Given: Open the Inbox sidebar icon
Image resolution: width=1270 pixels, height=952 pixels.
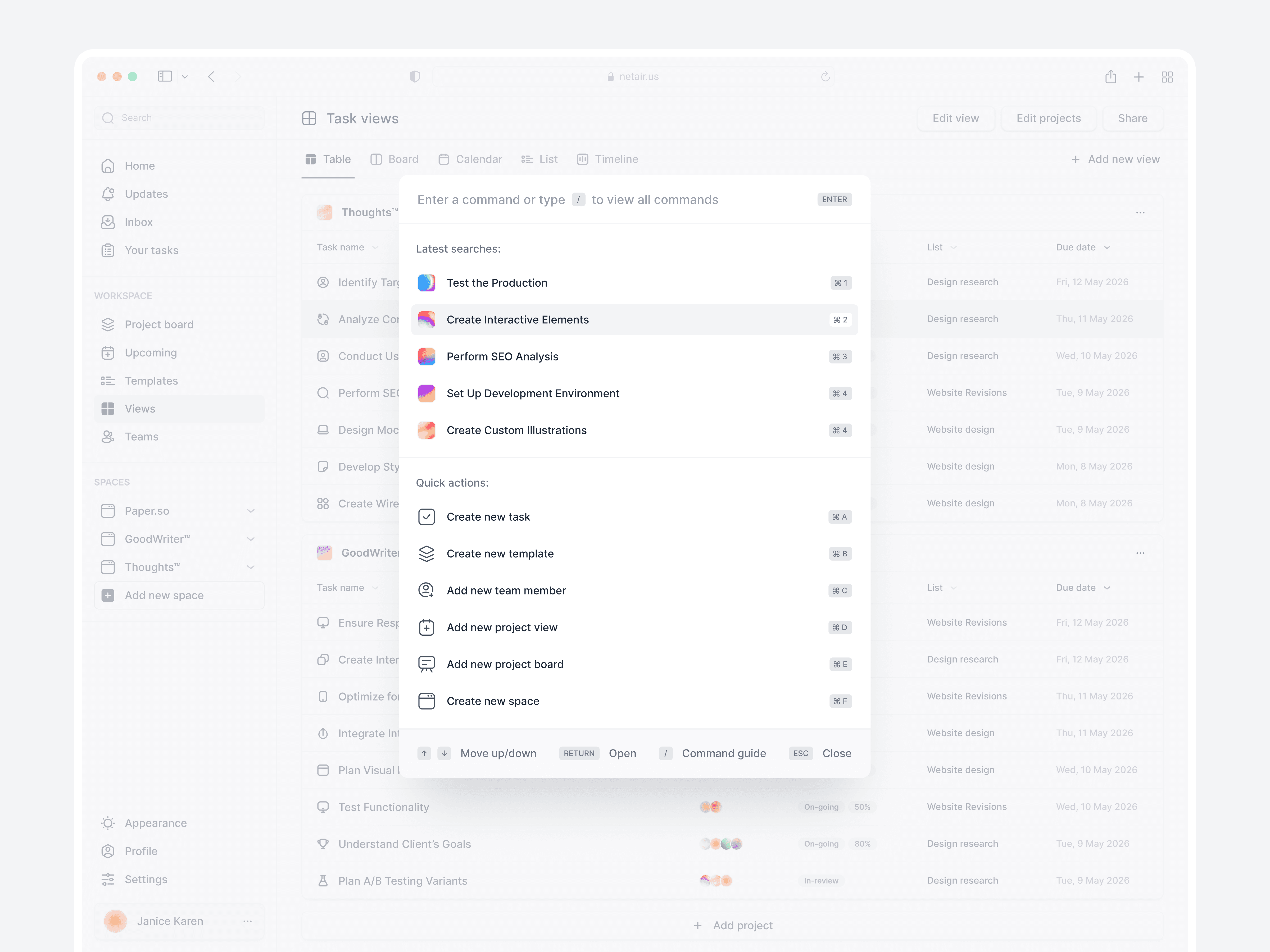Looking at the screenshot, I should (x=108, y=222).
